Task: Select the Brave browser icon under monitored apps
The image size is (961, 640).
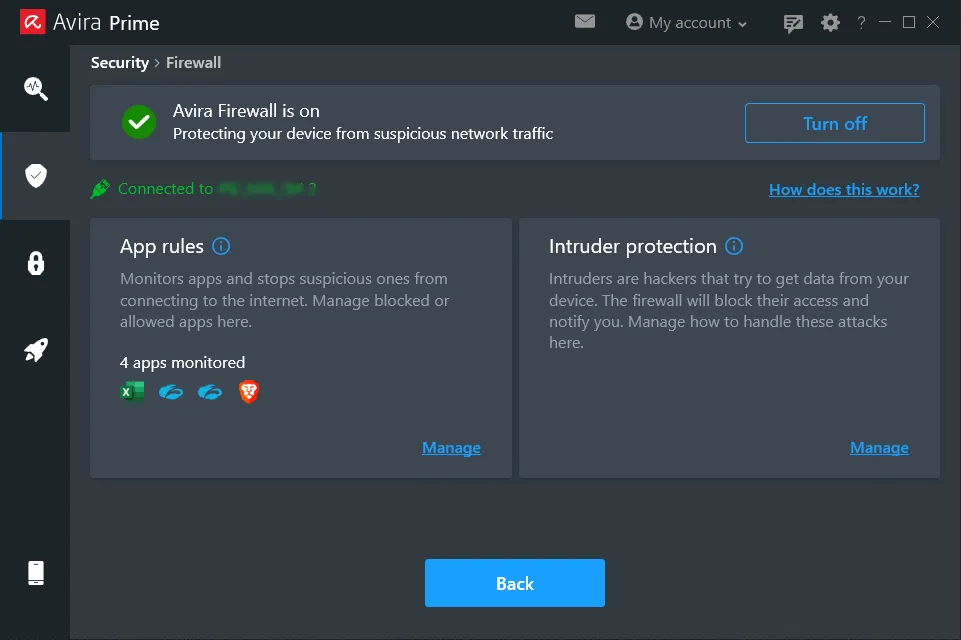Action: (x=248, y=391)
